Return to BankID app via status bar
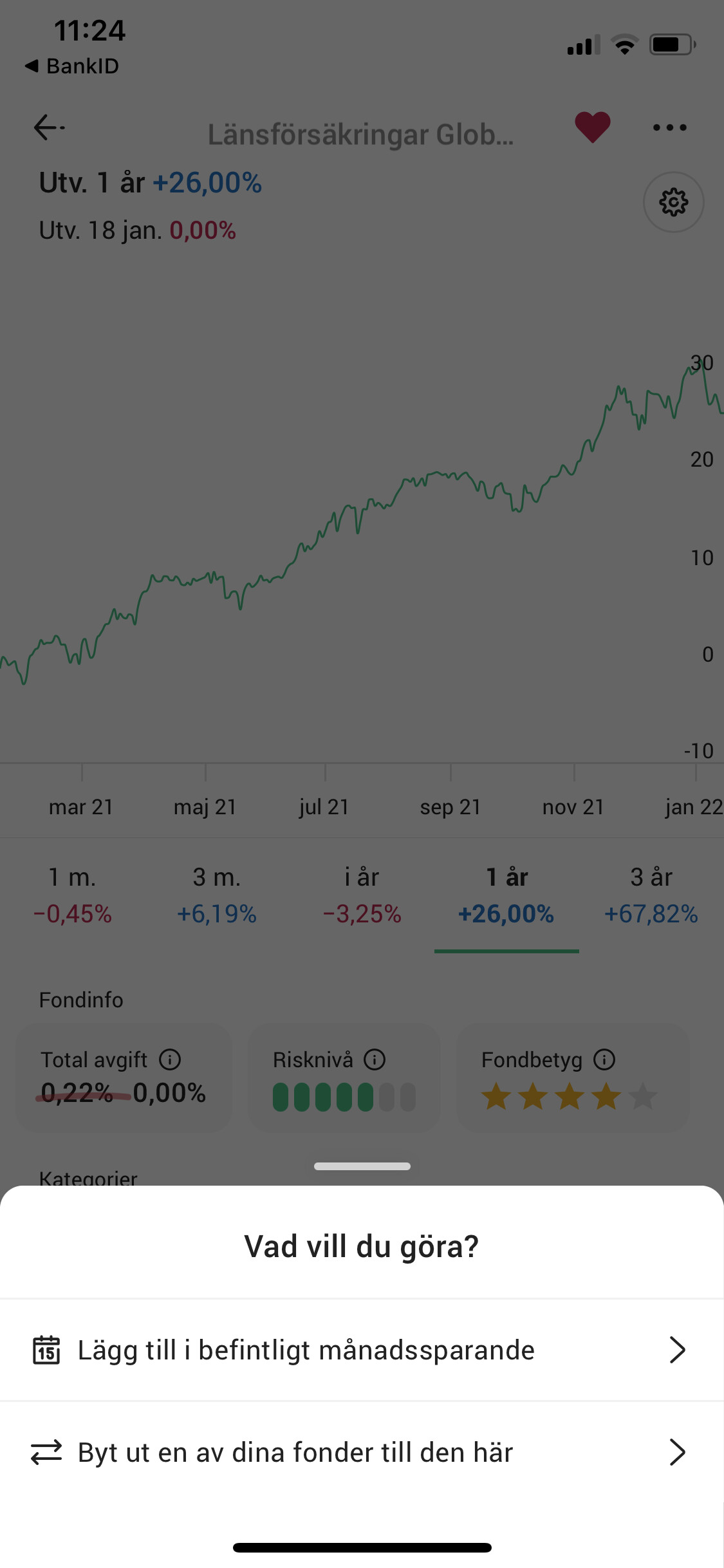The height and width of the screenshot is (1568, 724). pos(72,66)
